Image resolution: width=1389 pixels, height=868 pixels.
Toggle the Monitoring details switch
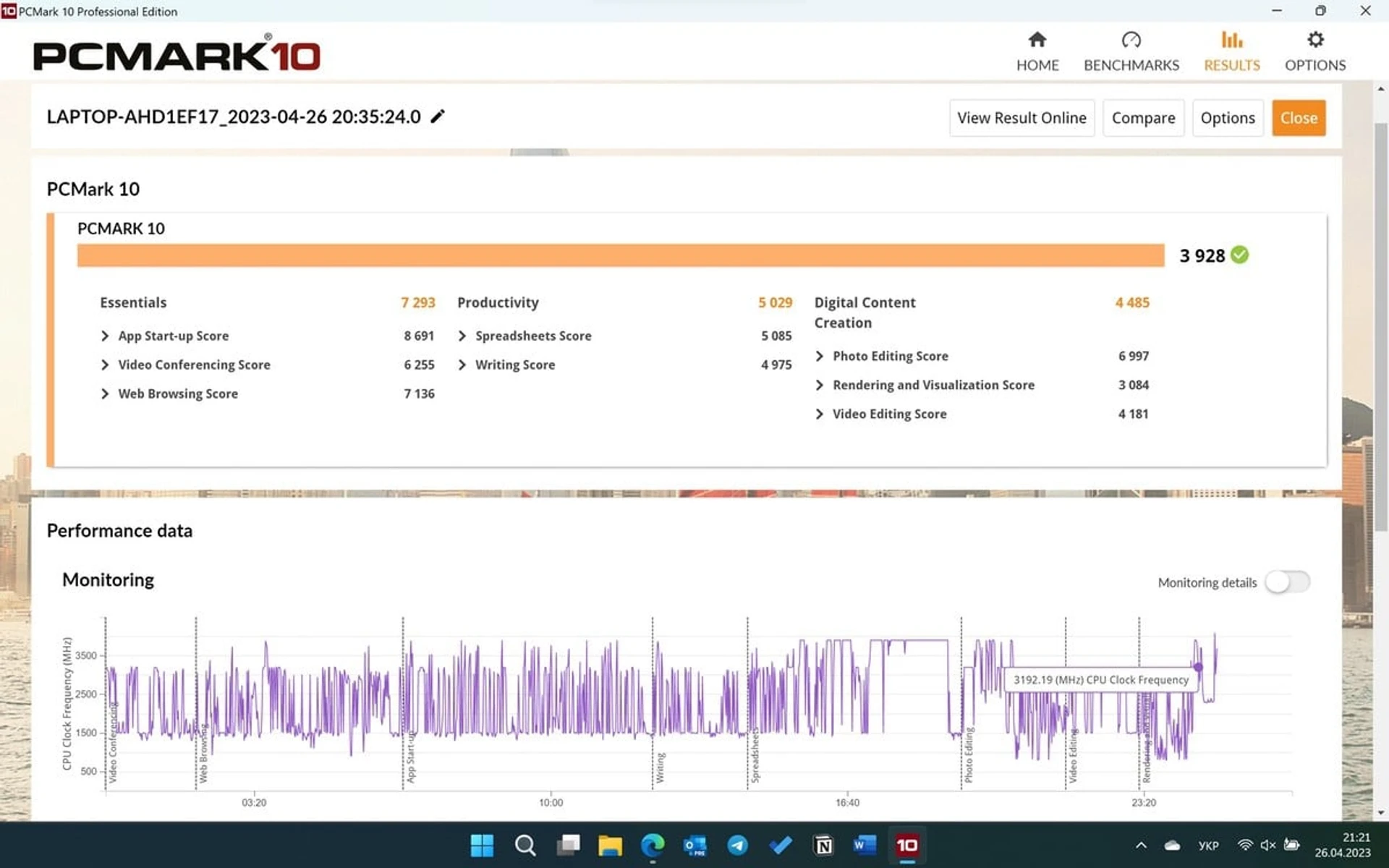1287,582
